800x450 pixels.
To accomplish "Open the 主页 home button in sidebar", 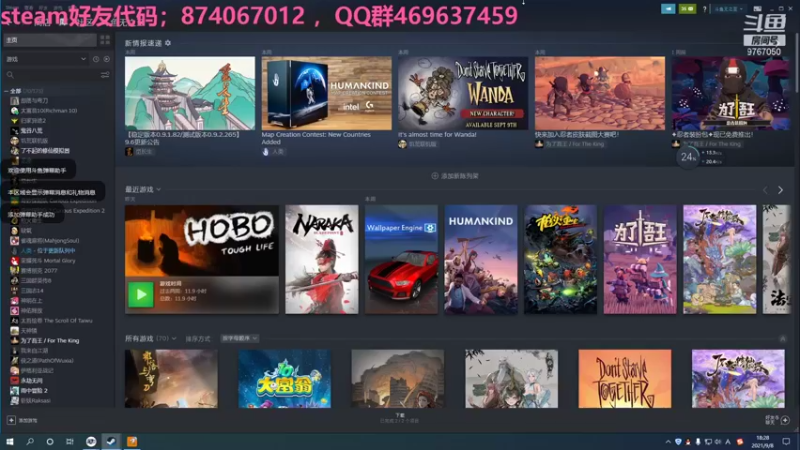I will tap(50, 40).
